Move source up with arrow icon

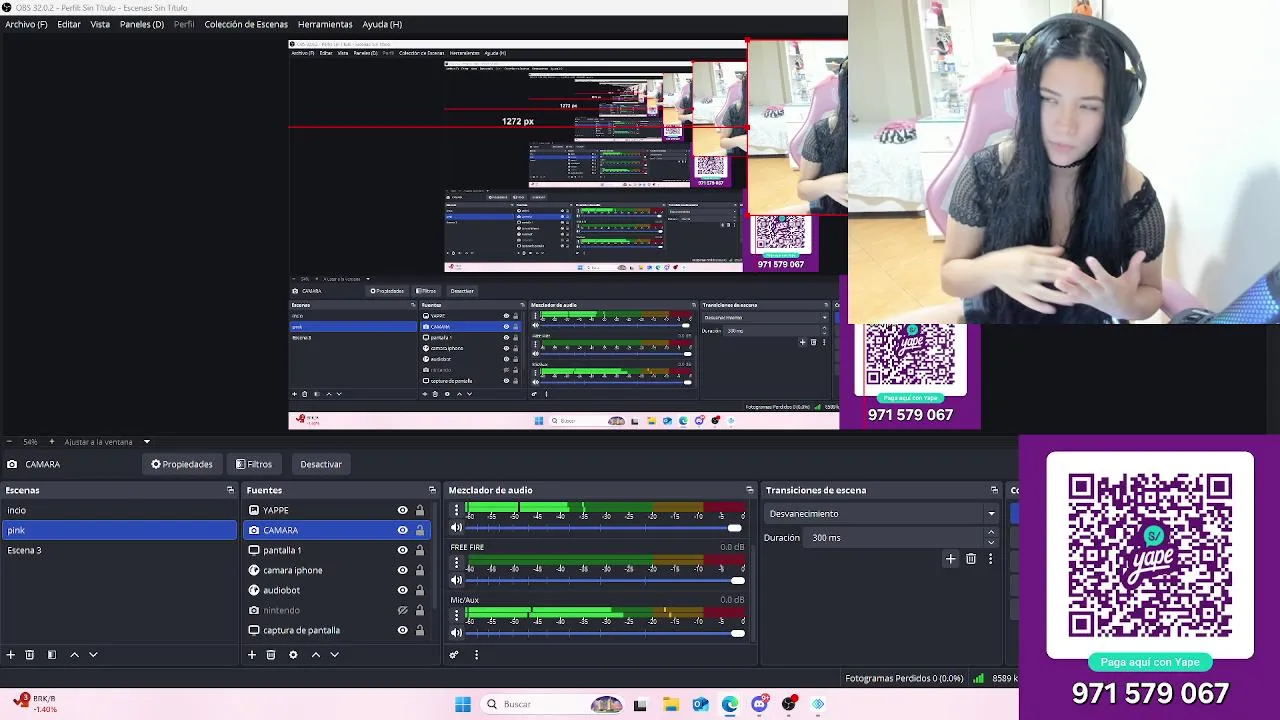[316, 655]
